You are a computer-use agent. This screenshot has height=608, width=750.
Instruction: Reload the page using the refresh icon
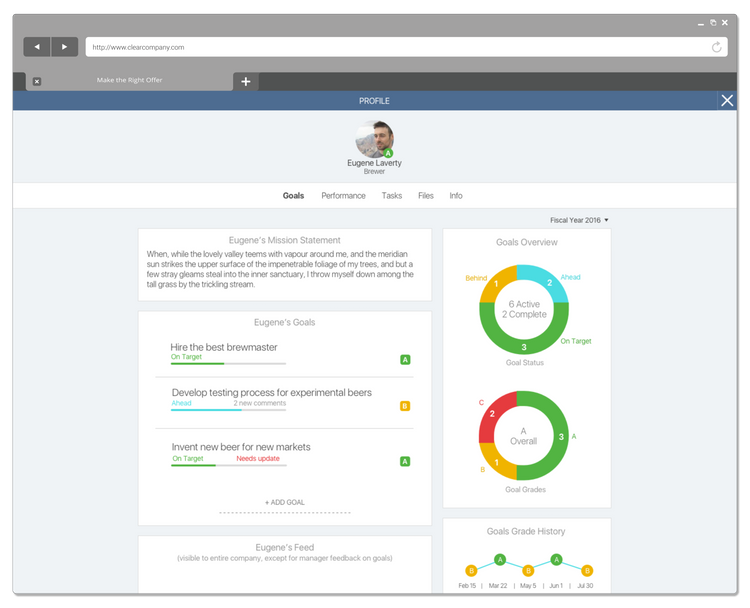tap(716, 47)
